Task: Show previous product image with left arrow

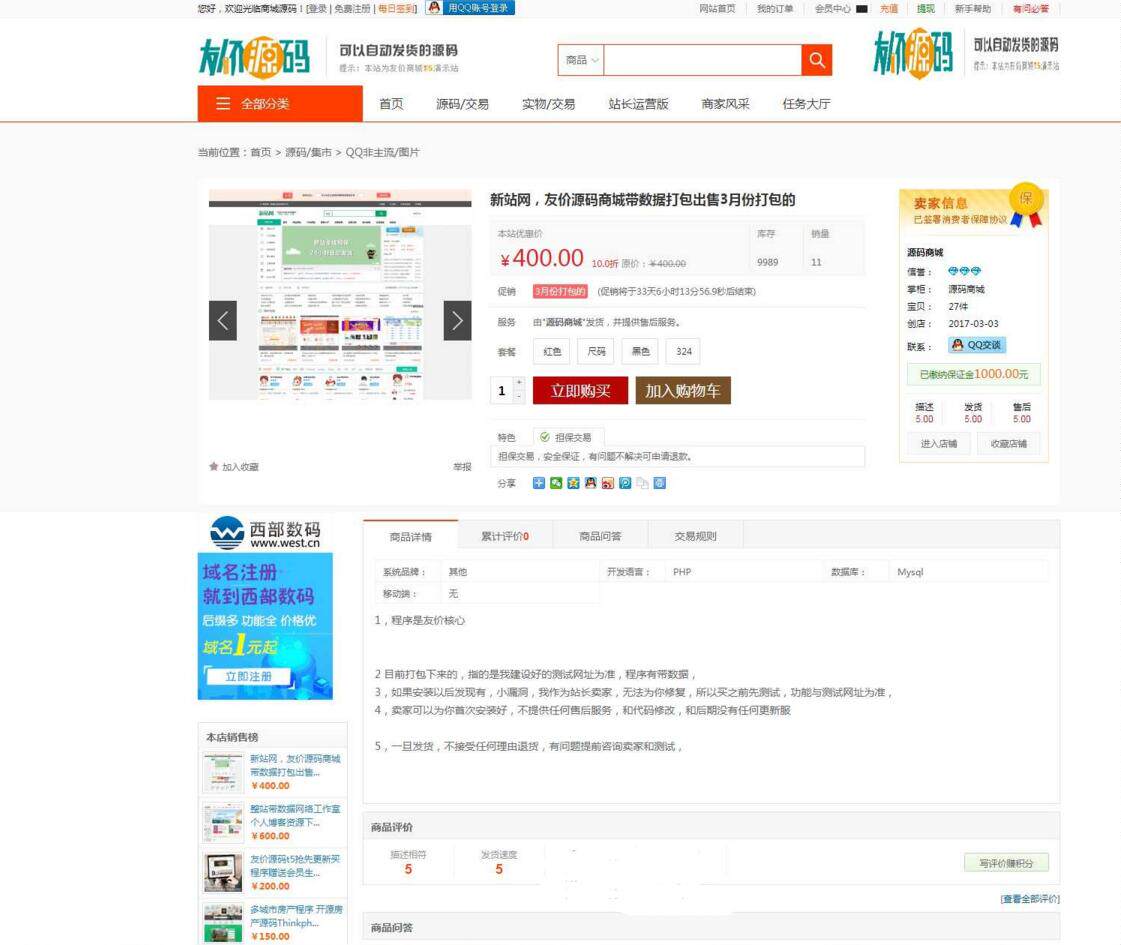Action: pos(222,320)
